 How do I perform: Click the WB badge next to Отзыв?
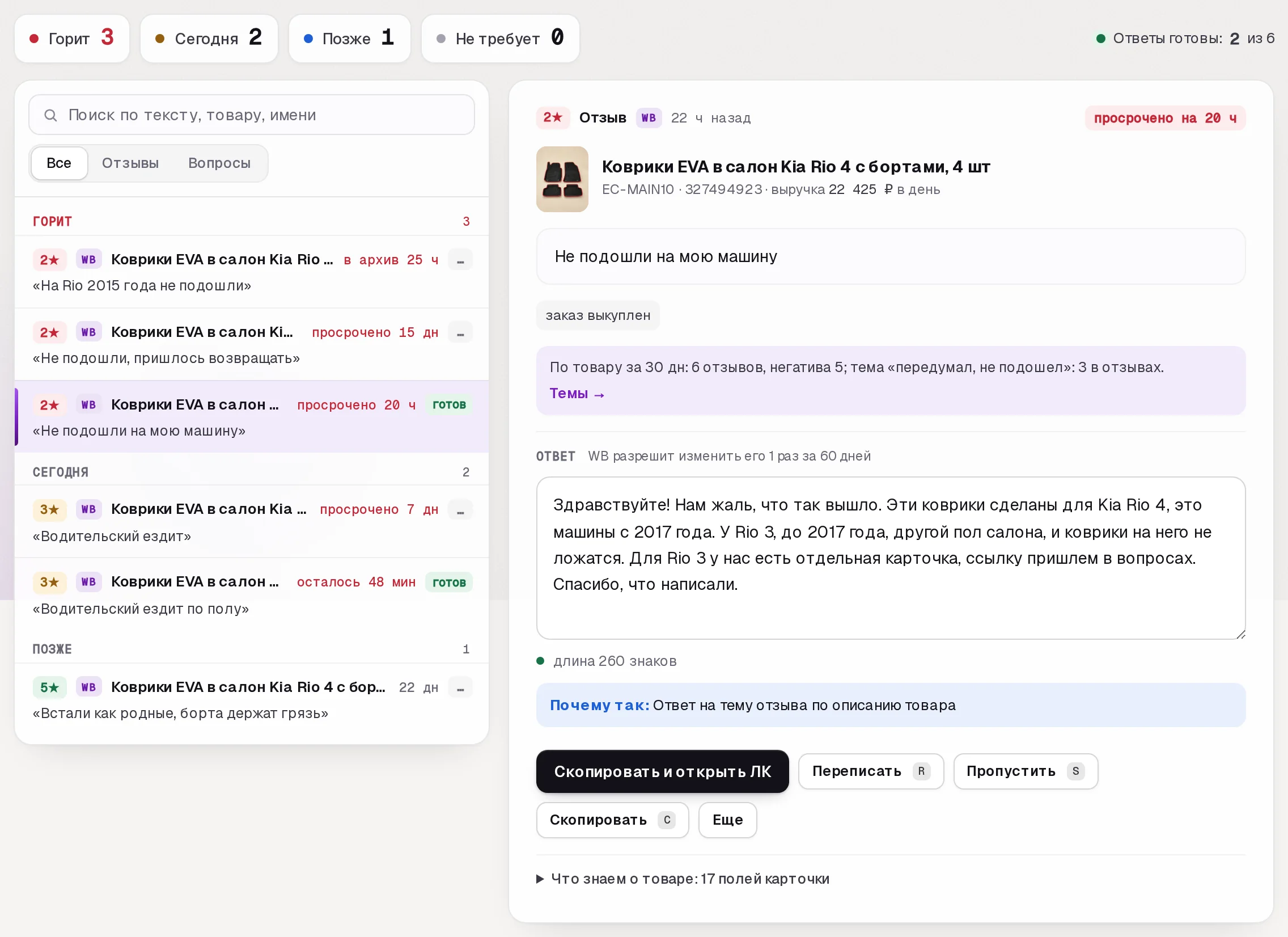coord(649,117)
